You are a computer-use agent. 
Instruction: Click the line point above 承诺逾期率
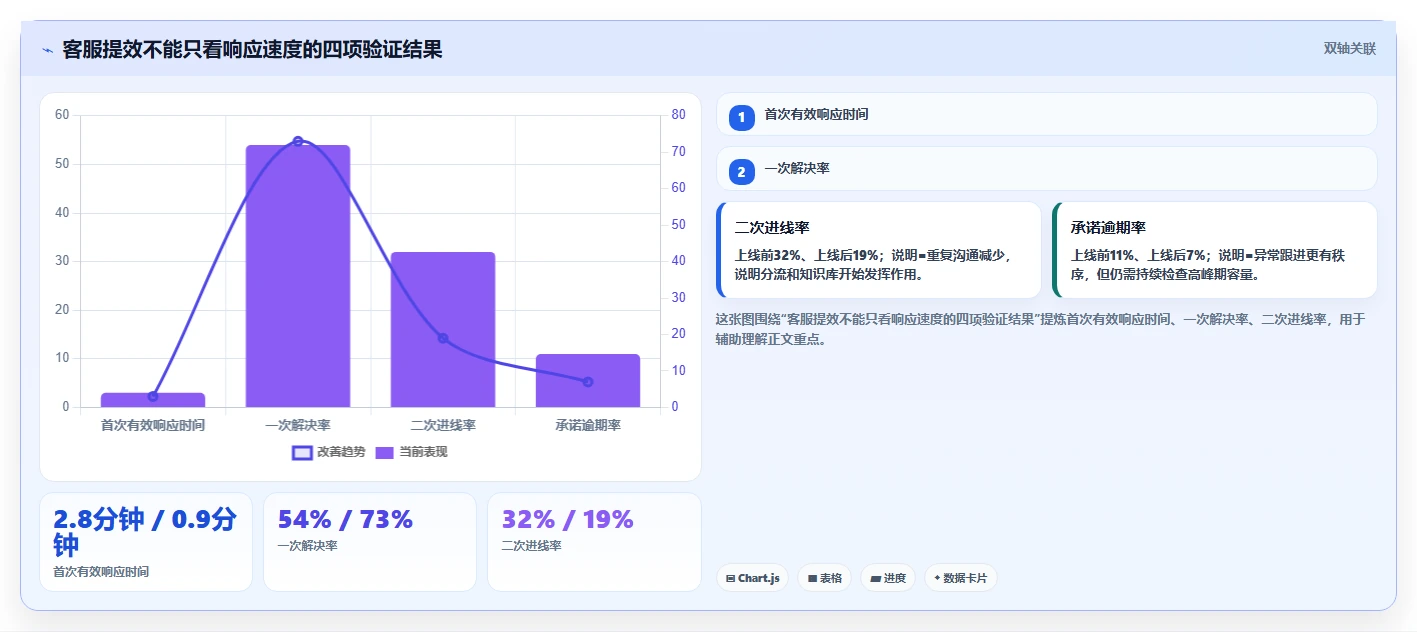pos(588,382)
